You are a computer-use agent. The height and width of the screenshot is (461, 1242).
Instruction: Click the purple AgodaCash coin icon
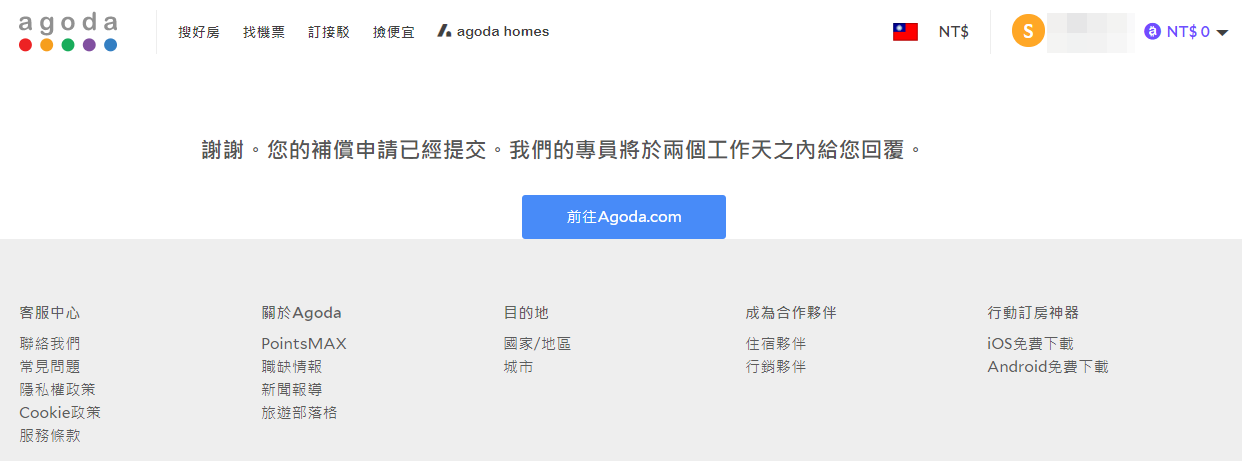pyautogui.click(x=1152, y=32)
